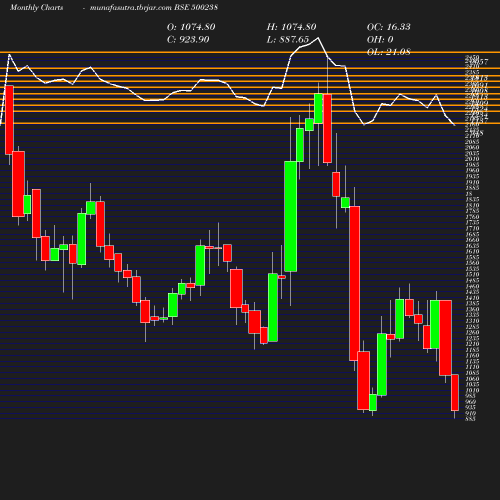Screen dimensions: 500x500
Task: Click the 1910 price axis label
Action: [472, 182]
